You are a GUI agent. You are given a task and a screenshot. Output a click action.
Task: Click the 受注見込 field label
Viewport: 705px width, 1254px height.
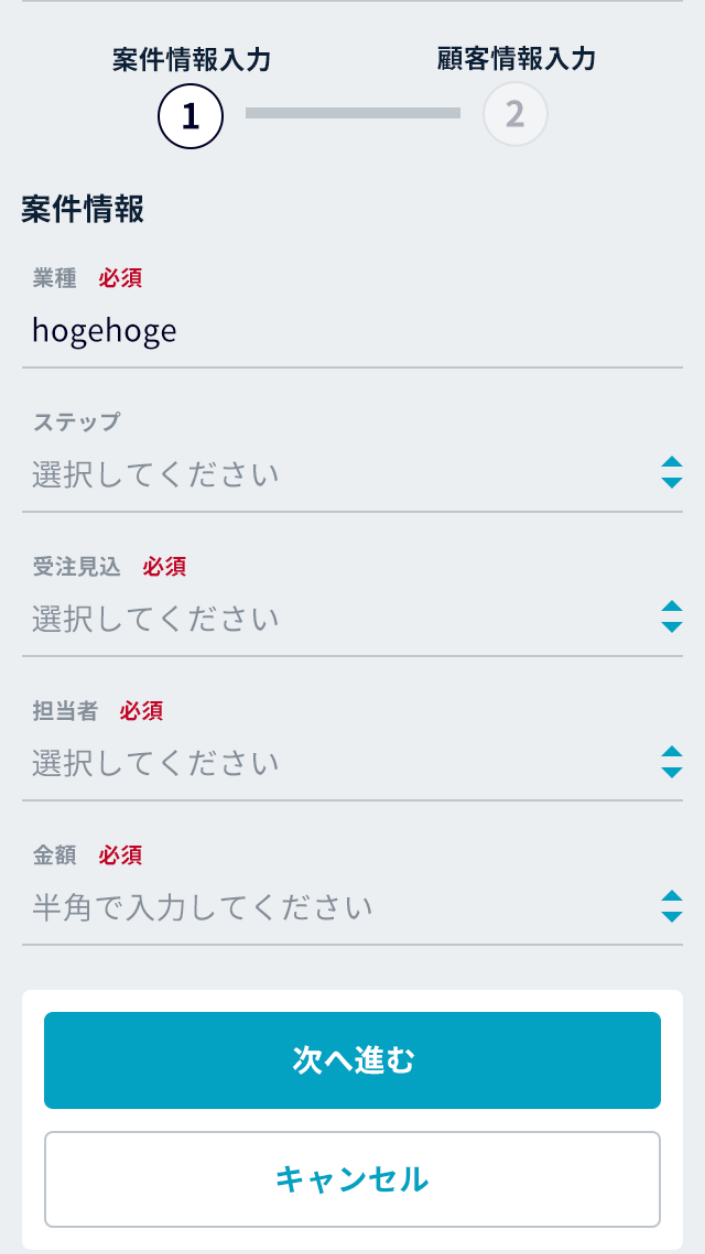[x=76, y=567]
